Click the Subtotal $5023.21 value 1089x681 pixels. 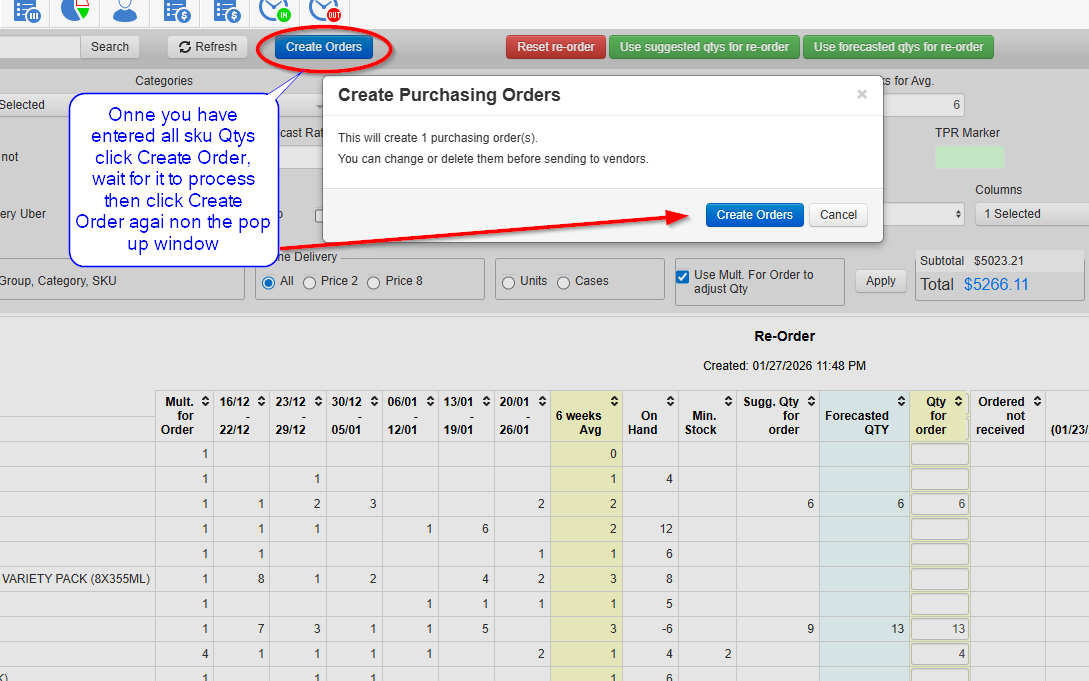[x=999, y=261]
